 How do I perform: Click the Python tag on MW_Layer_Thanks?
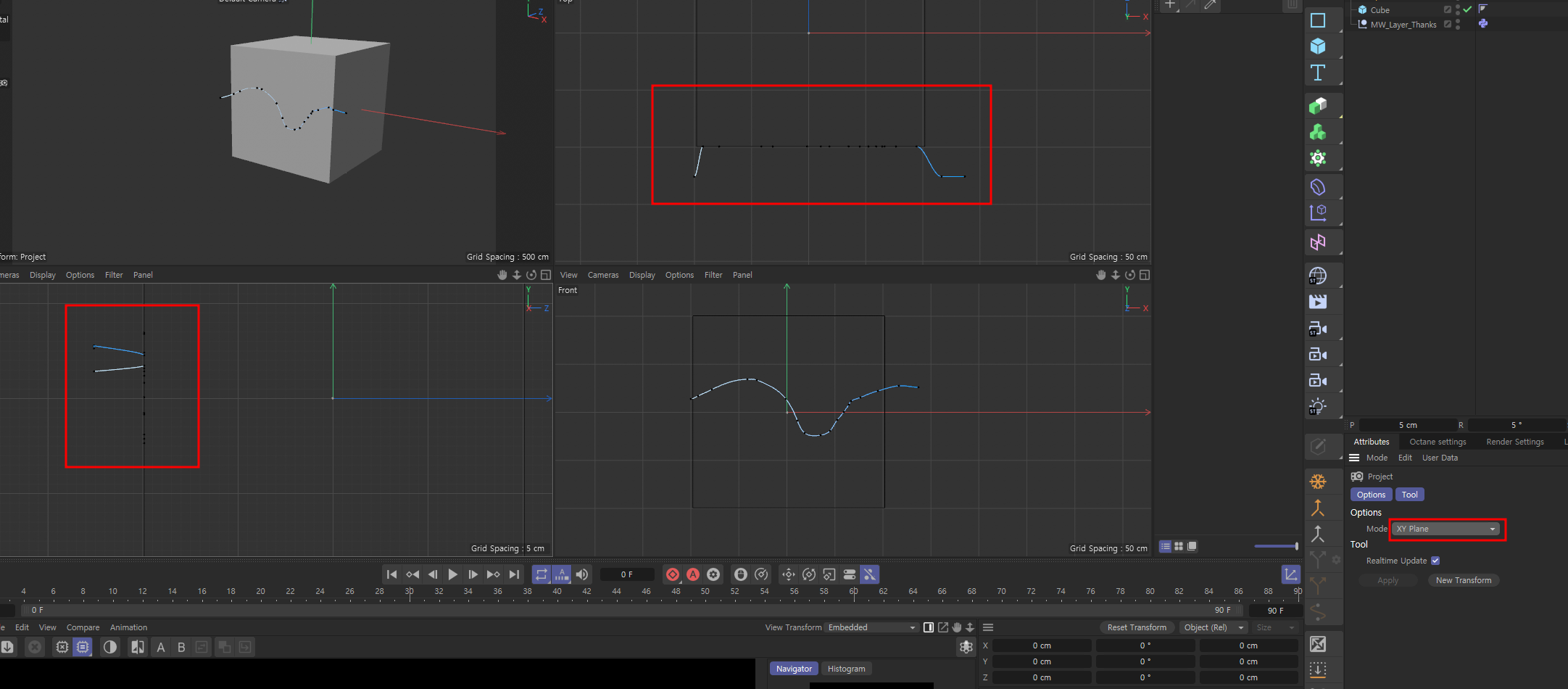click(1483, 24)
